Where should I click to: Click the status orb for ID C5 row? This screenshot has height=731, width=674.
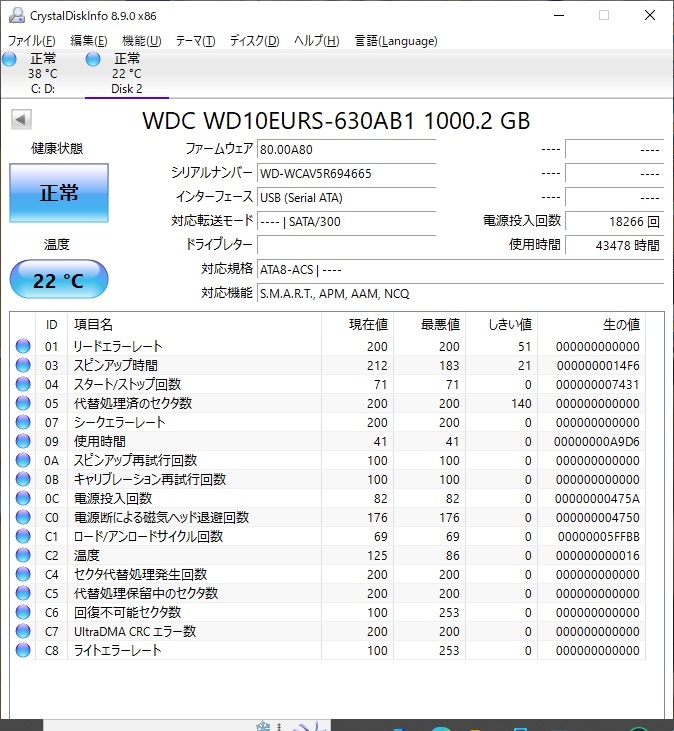[23, 593]
